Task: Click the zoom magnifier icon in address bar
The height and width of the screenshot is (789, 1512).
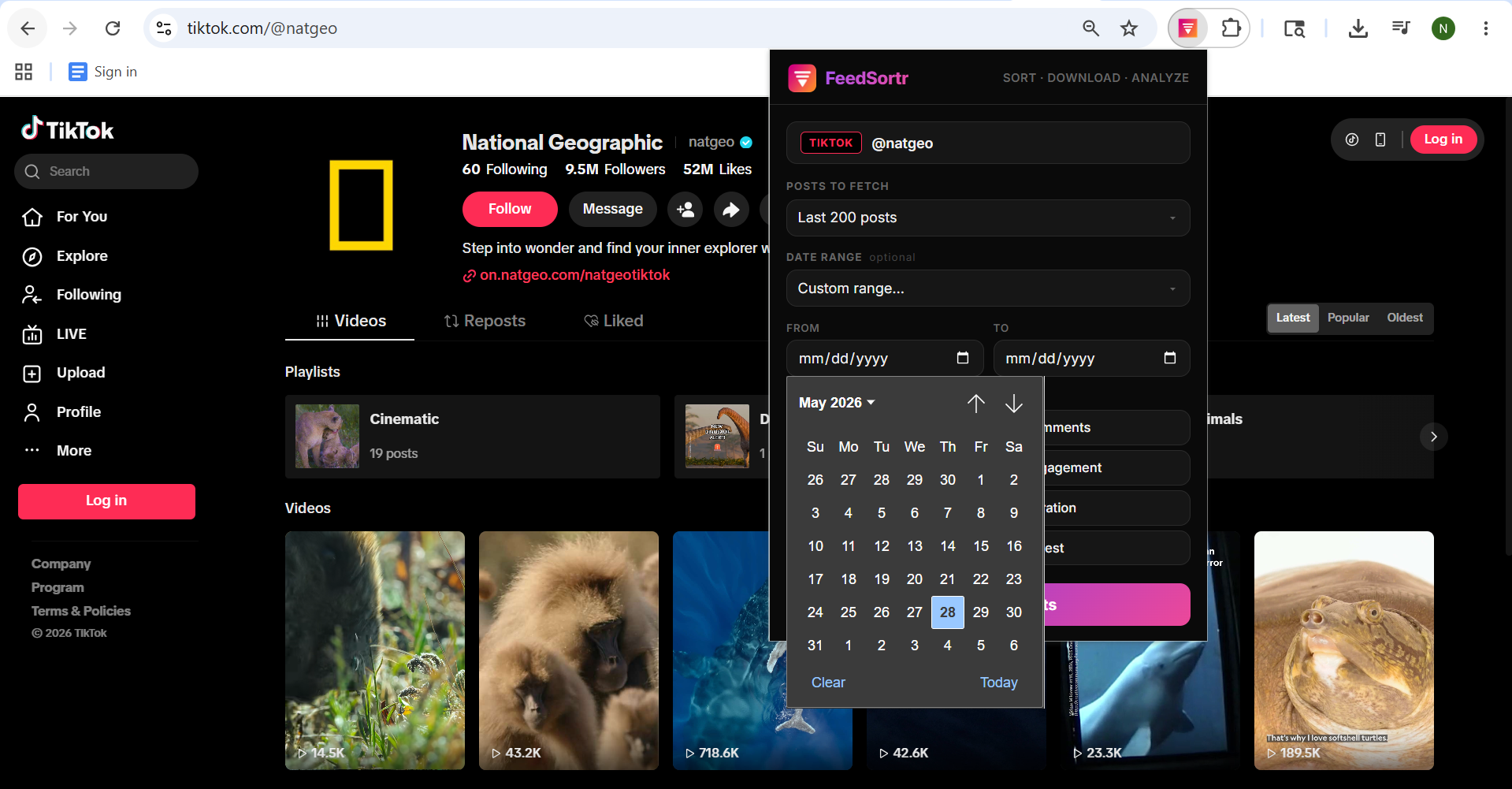Action: click(x=1090, y=28)
